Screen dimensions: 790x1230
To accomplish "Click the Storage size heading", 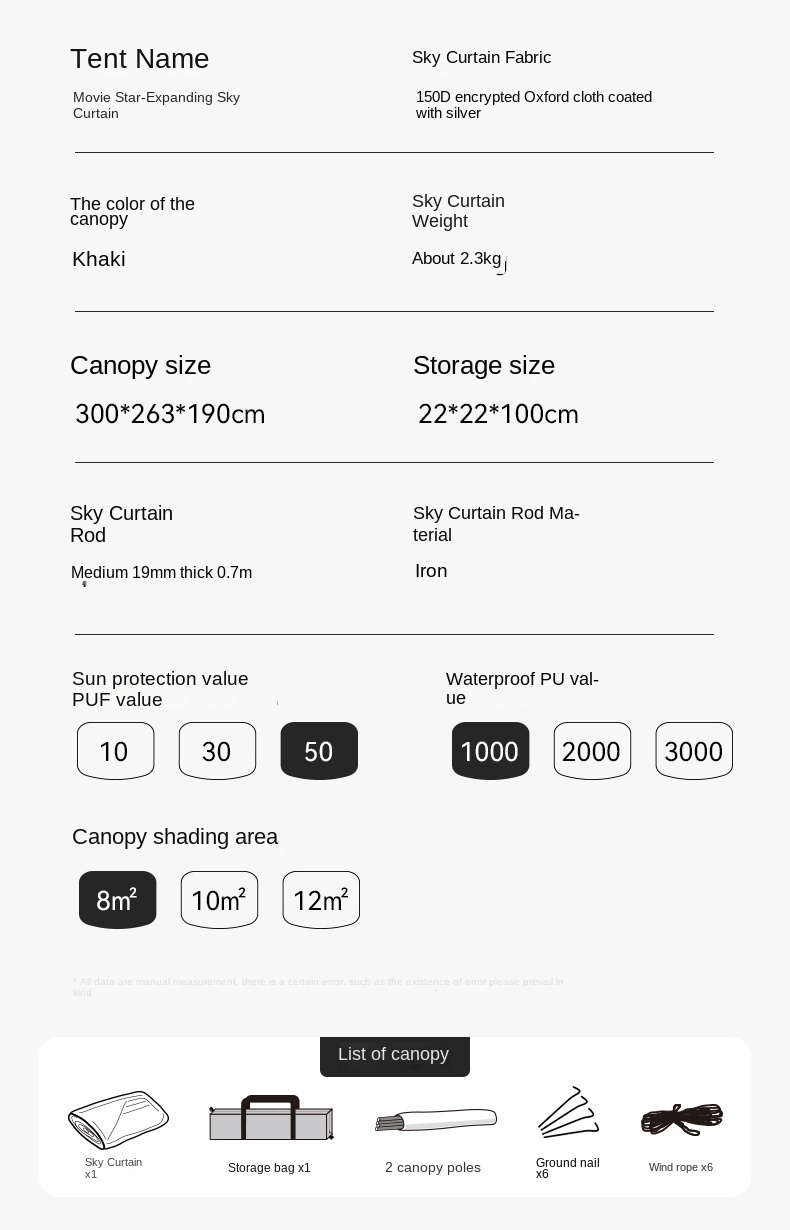I will [x=484, y=366].
